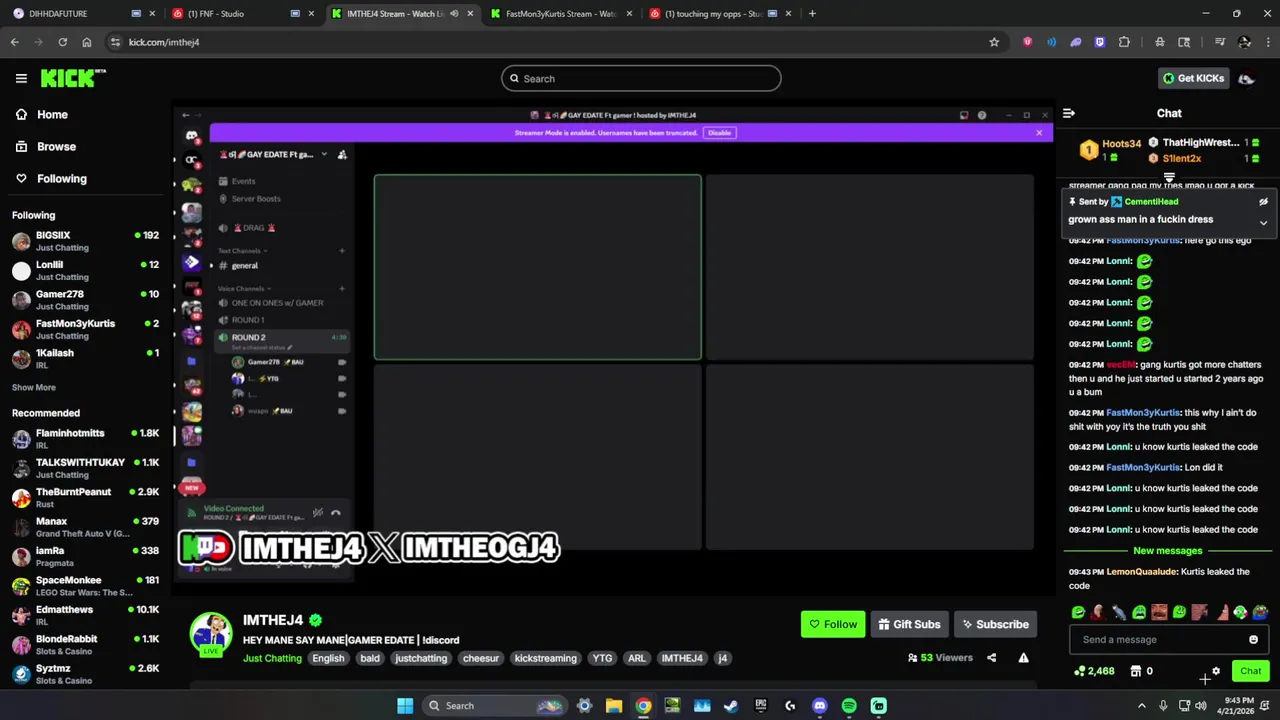Image resolution: width=1280 pixels, height=720 pixels.
Task: Open the Just Chatting category link
Action: [272, 658]
